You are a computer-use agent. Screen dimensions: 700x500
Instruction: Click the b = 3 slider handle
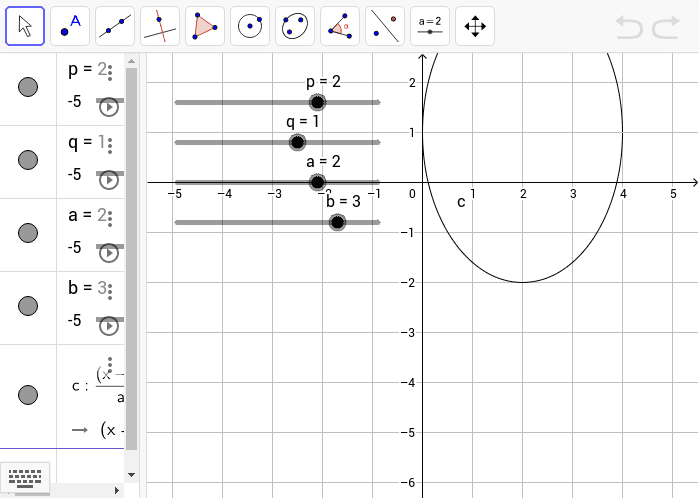pos(338,222)
